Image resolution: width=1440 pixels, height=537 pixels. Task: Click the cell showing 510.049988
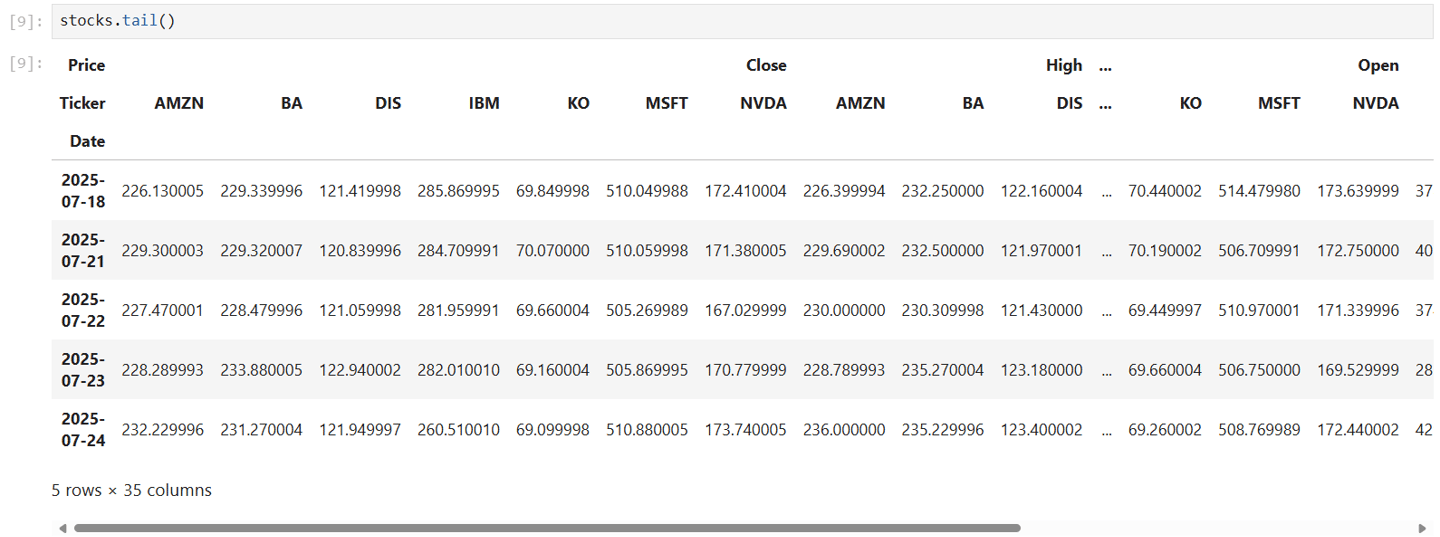pos(647,190)
